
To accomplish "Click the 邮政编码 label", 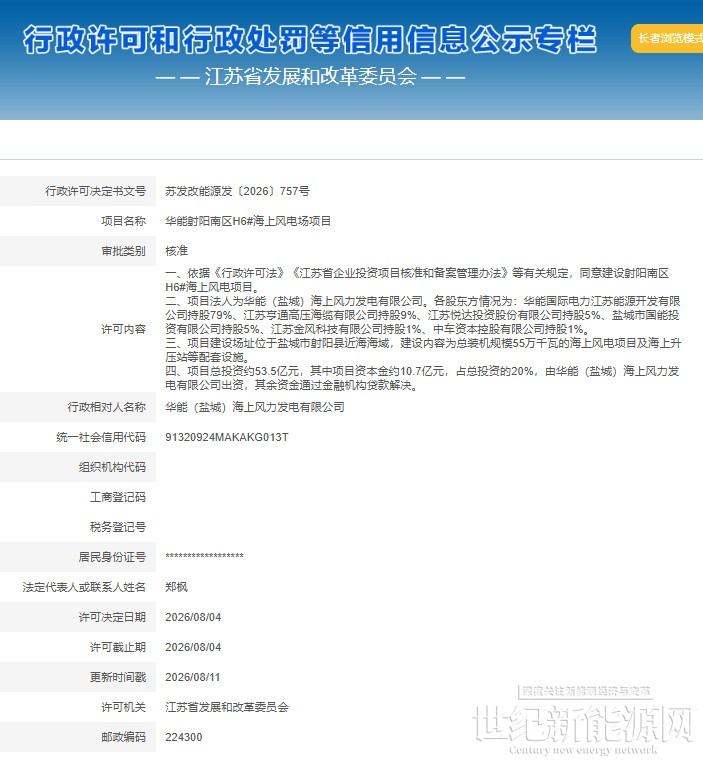I will tap(123, 738).
